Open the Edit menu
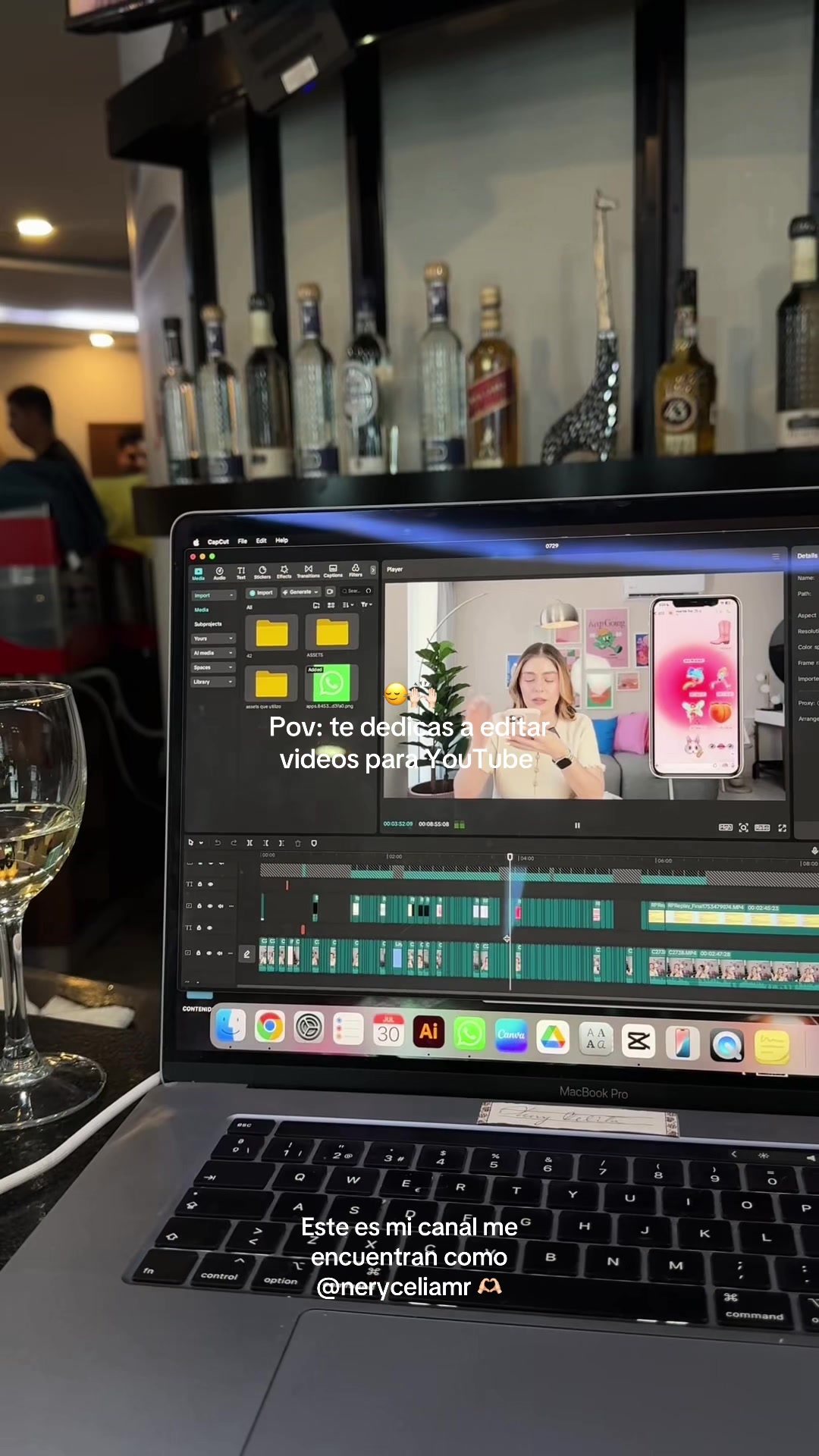819x1456 pixels. [x=261, y=541]
